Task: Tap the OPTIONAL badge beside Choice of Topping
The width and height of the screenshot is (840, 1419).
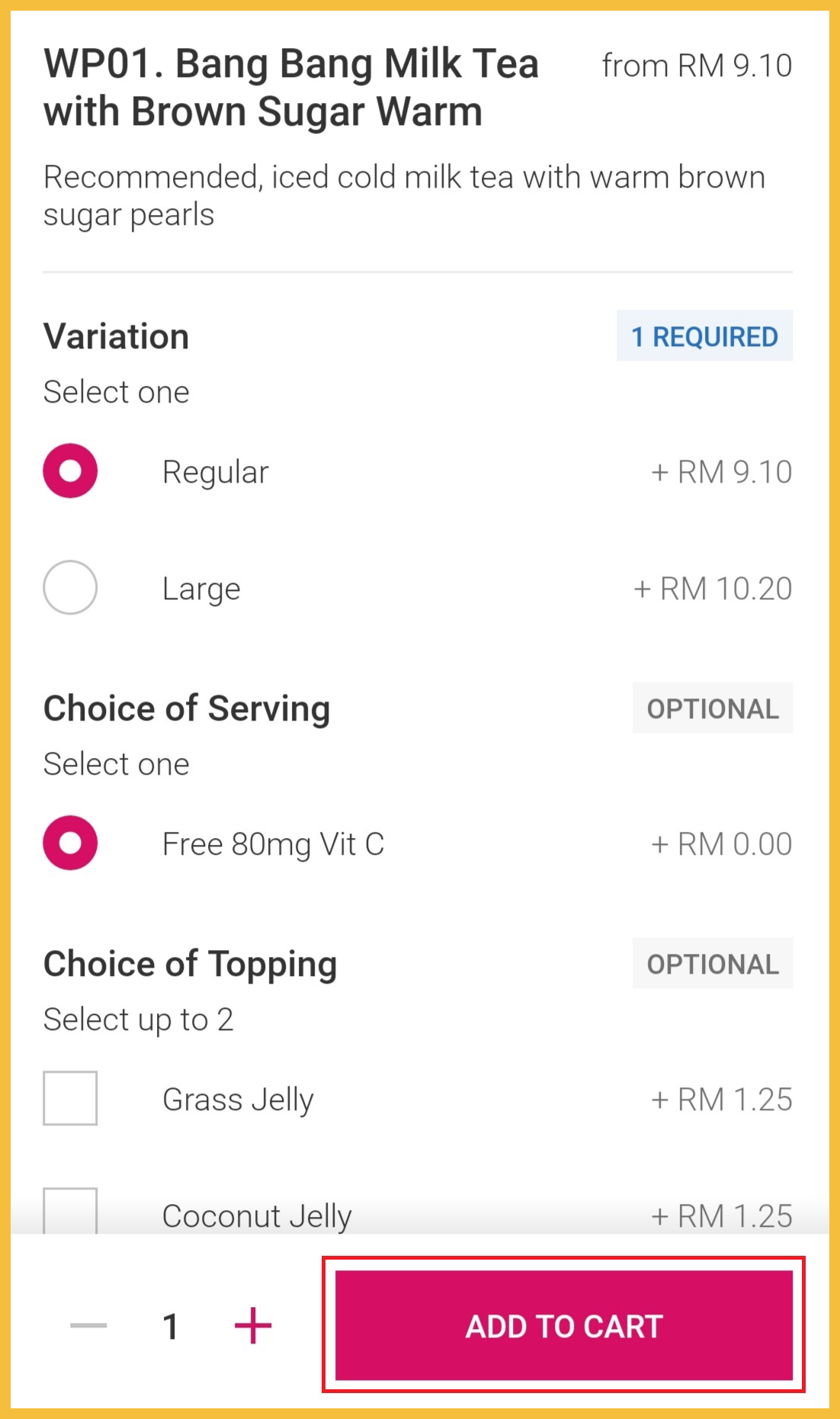Action: (713, 964)
